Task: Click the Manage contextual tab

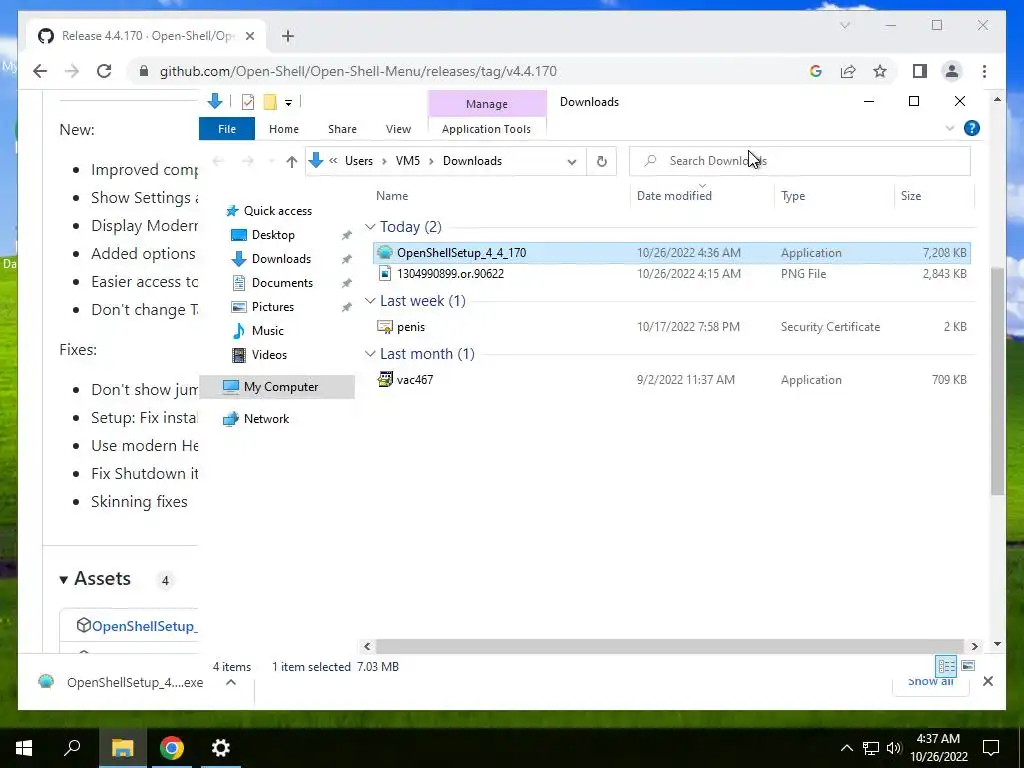Action: 487,104
